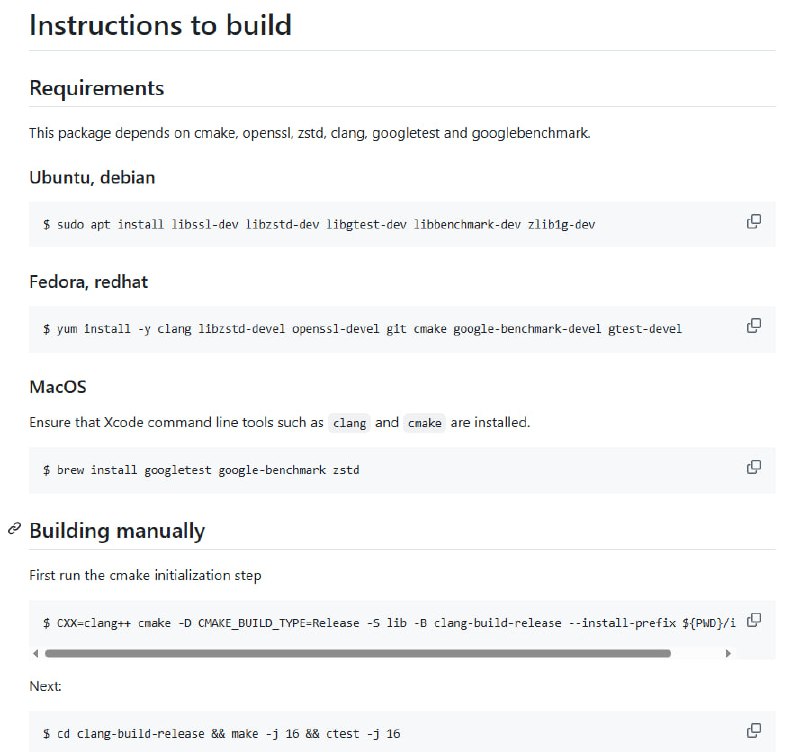Click the Building manually anchor link icon
Viewport: 800px width, 752px height.
[x=14, y=529]
